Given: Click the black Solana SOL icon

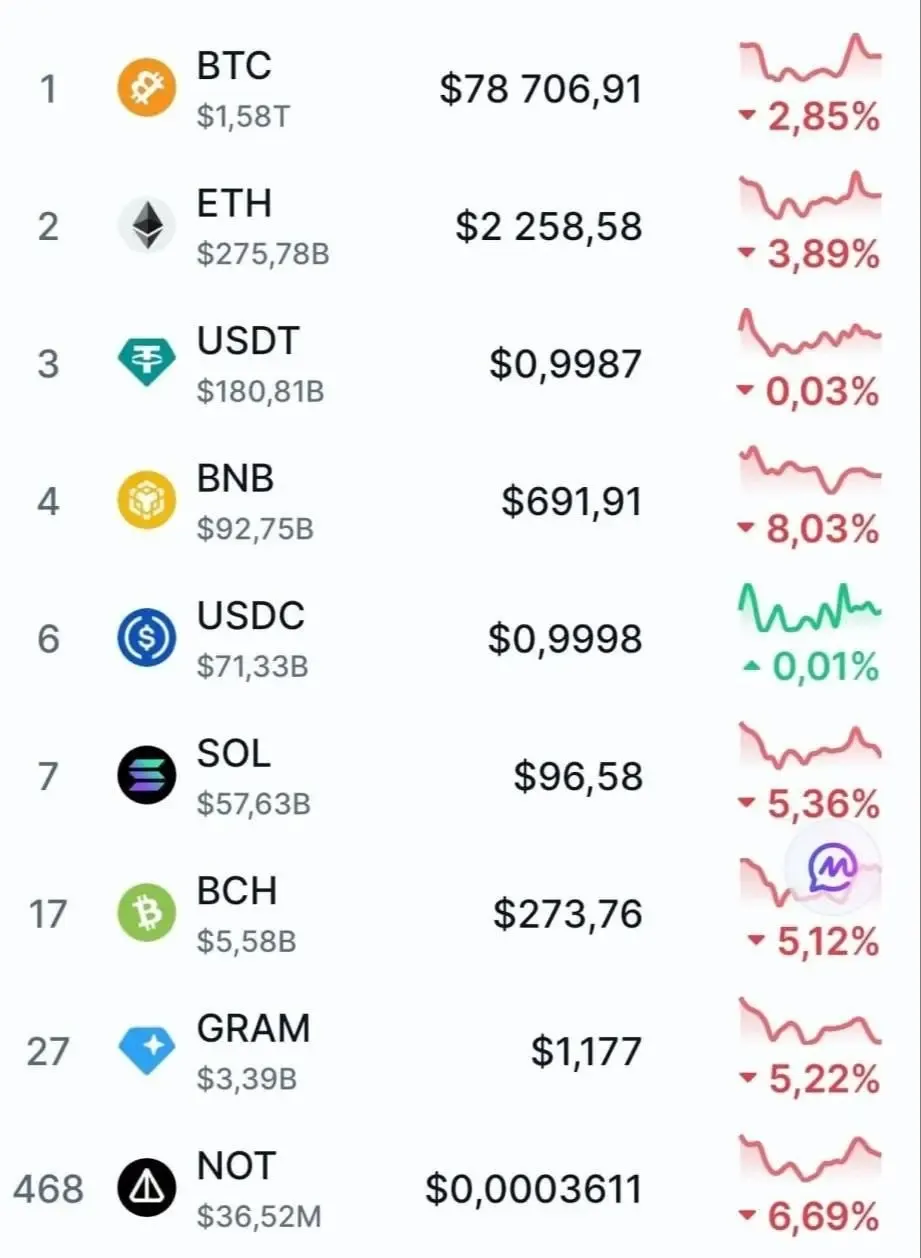Looking at the screenshot, I should coord(147,775).
